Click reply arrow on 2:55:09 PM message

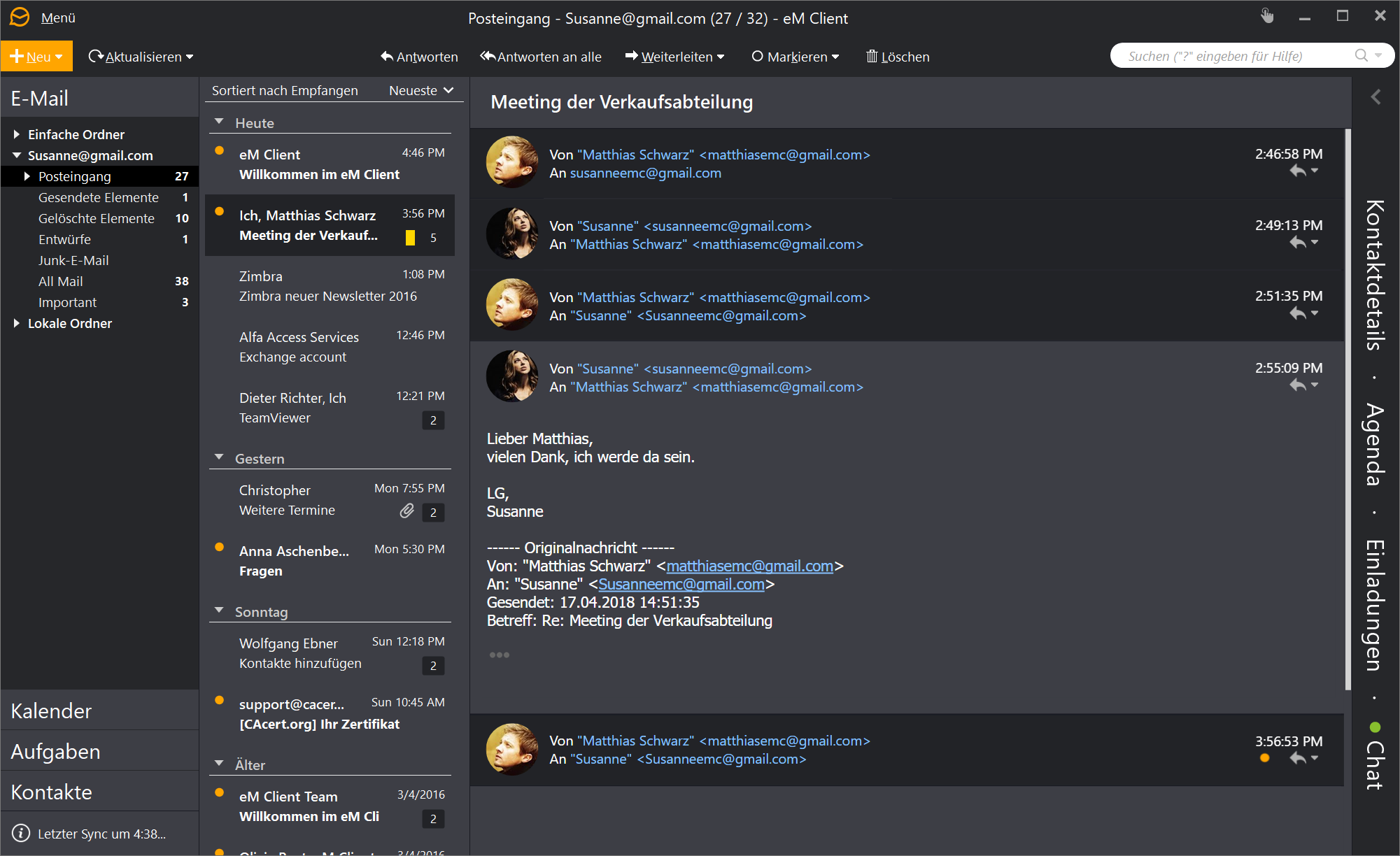(1298, 385)
